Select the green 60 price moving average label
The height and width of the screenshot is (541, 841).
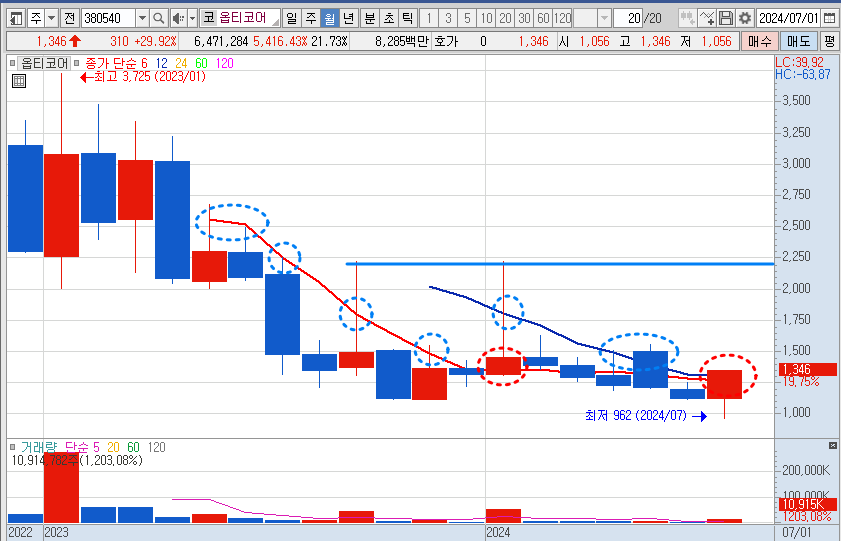pyautogui.click(x=201, y=63)
